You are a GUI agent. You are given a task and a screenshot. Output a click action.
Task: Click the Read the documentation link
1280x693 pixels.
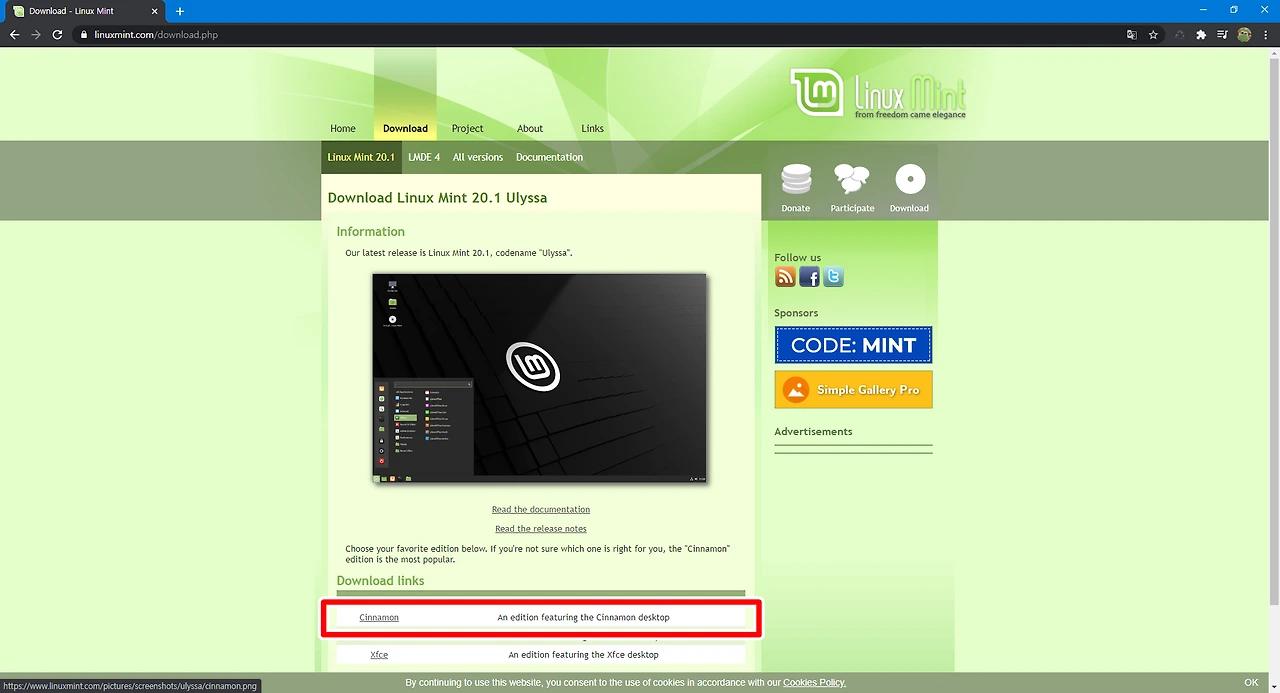pyautogui.click(x=541, y=509)
